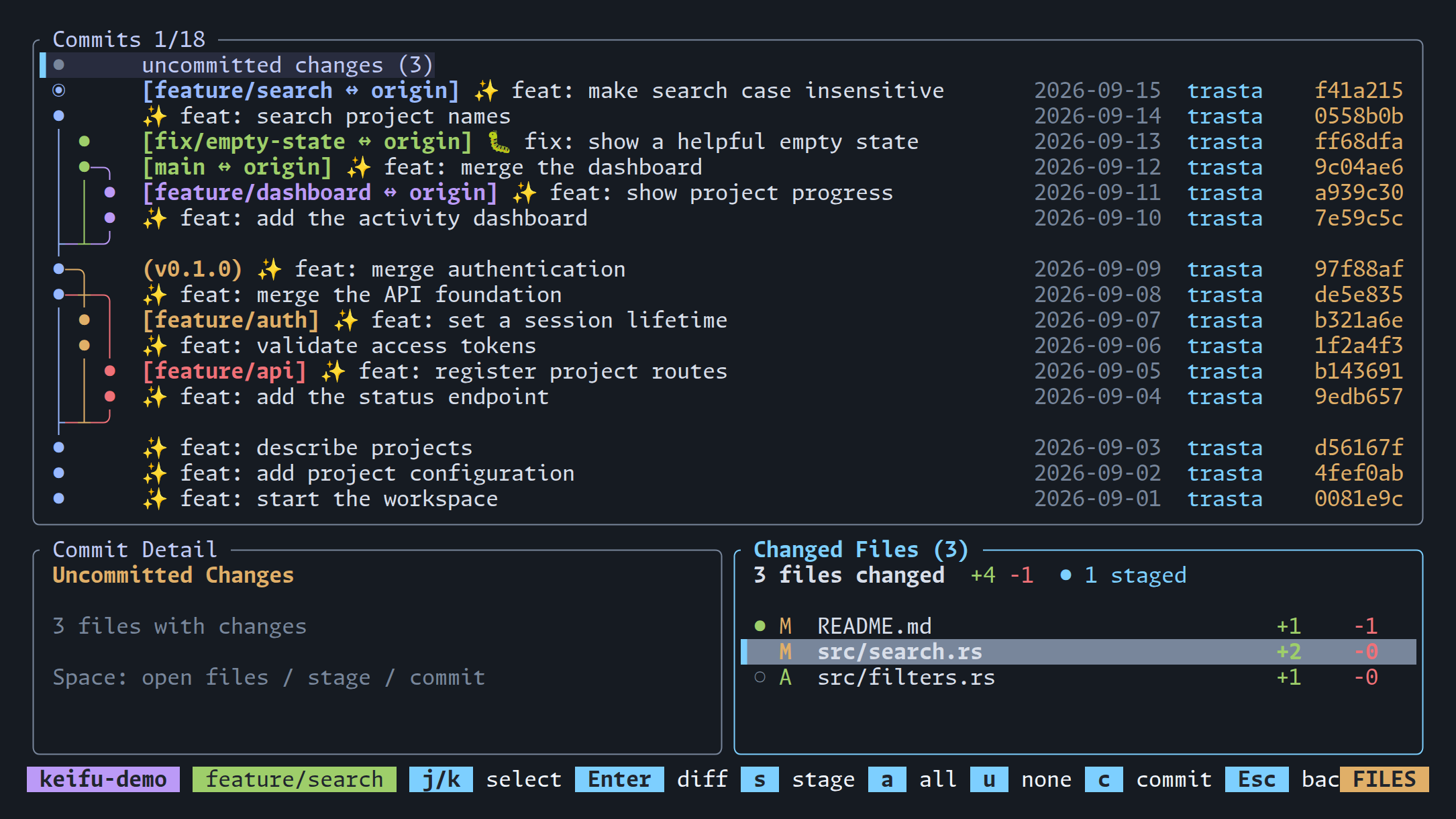Image resolution: width=1456 pixels, height=819 pixels.
Task: Click the date 2026-09-09
Action: click(1097, 269)
